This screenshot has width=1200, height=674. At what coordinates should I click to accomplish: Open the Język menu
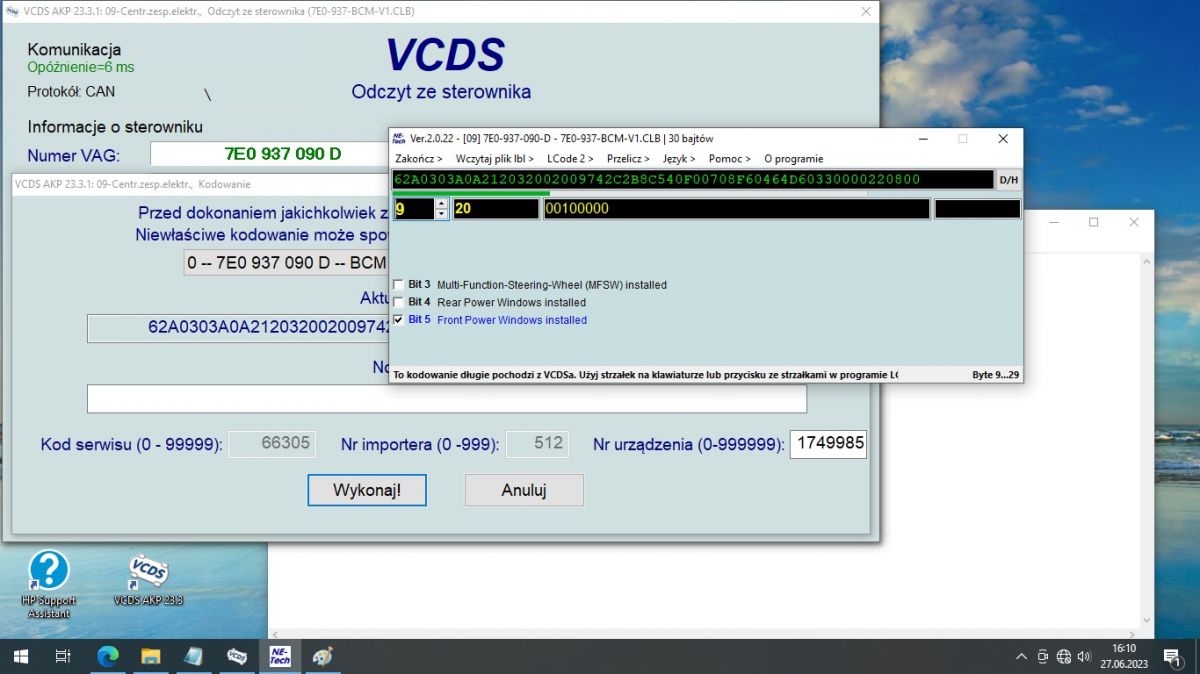coord(679,159)
